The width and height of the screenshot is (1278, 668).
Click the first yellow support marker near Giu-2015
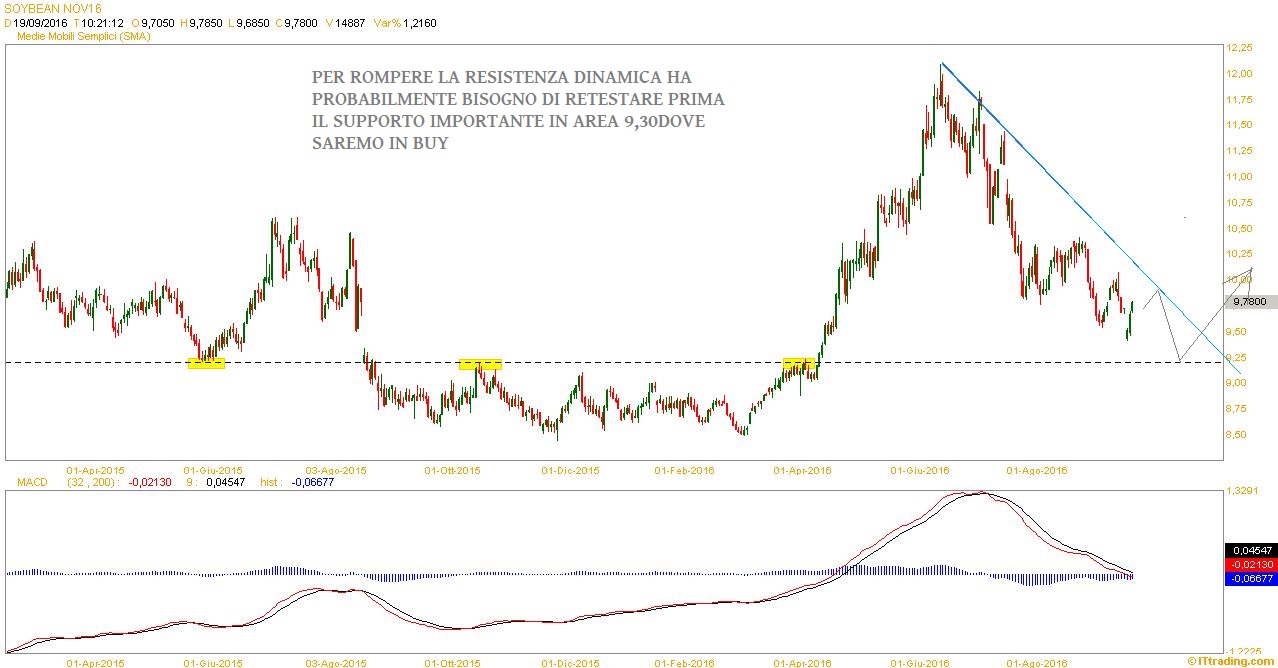(x=206, y=363)
